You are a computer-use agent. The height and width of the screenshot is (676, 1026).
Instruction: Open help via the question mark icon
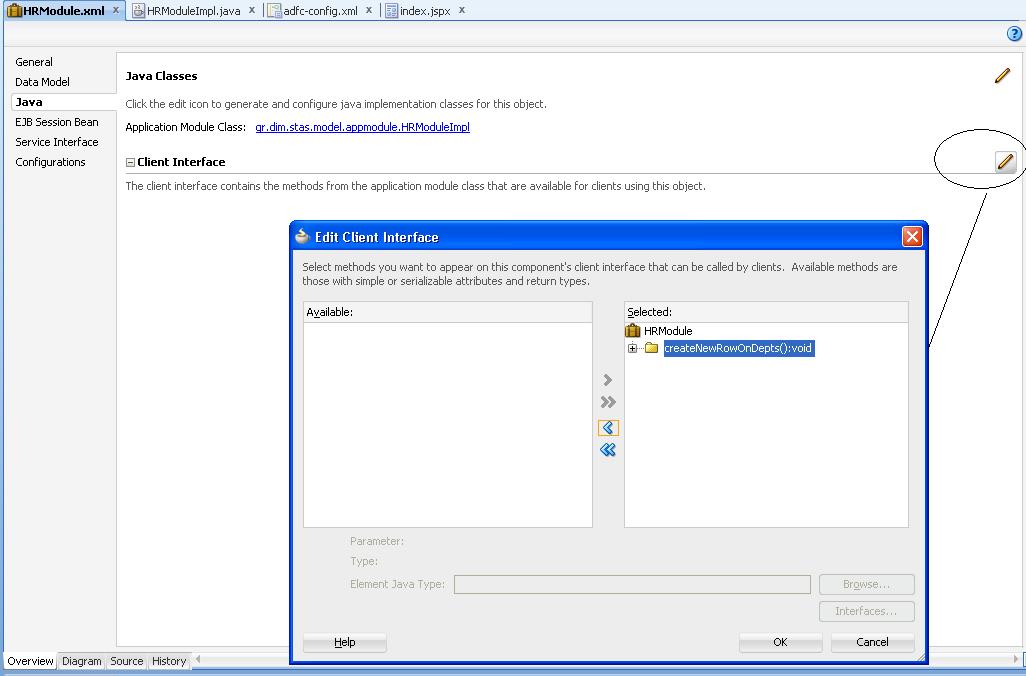click(x=1017, y=32)
